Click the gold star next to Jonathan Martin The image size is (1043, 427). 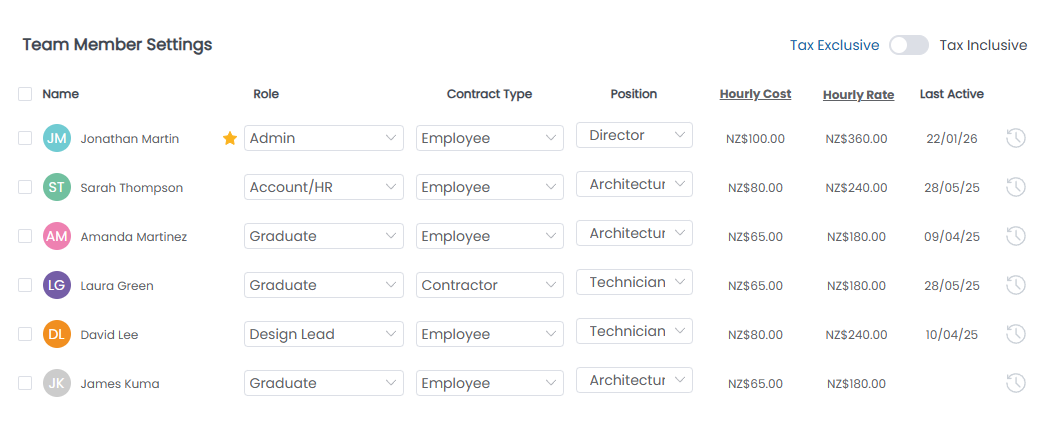click(x=230, y=138)
